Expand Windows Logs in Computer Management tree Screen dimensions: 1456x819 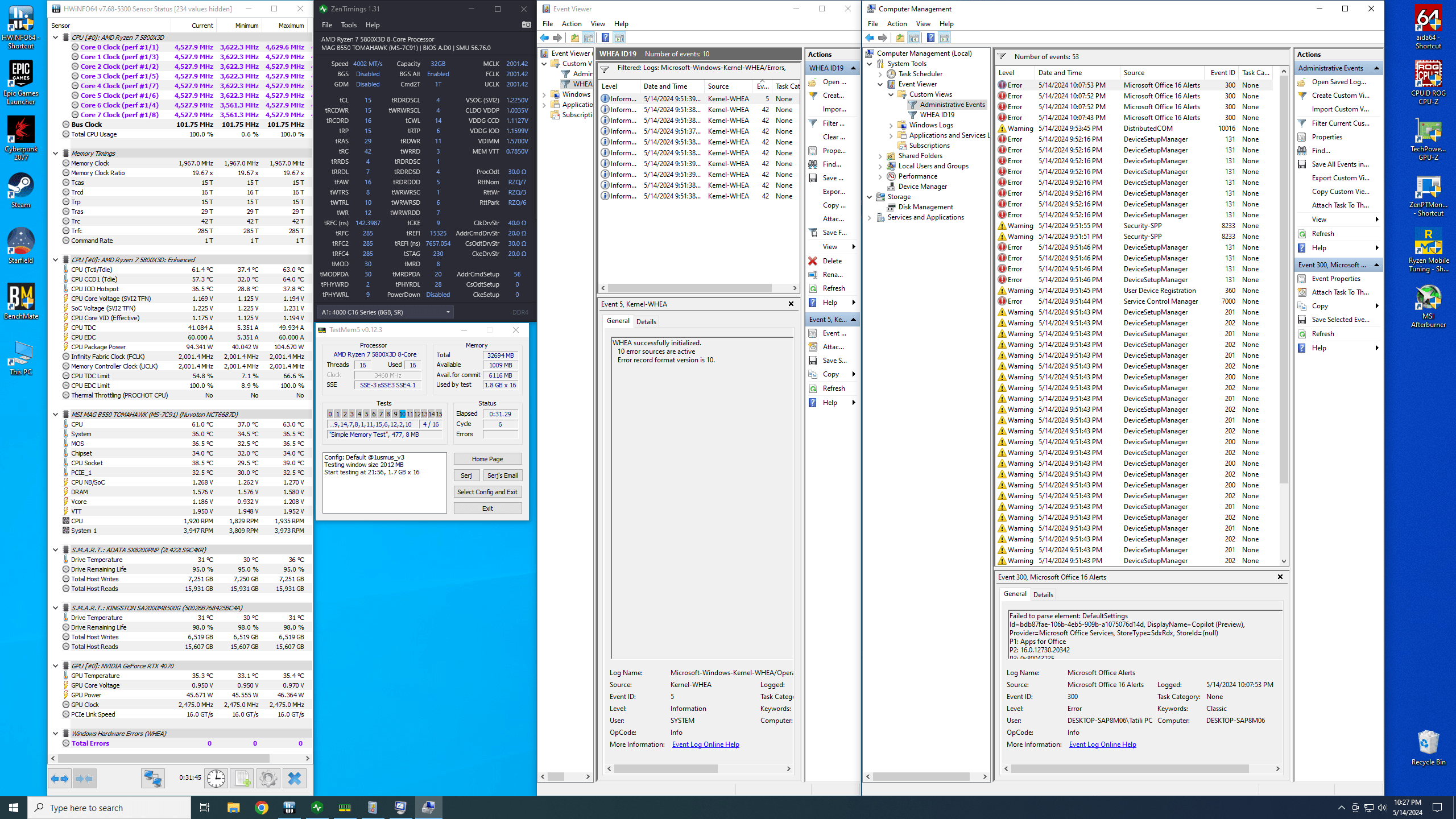pos(891,125)
